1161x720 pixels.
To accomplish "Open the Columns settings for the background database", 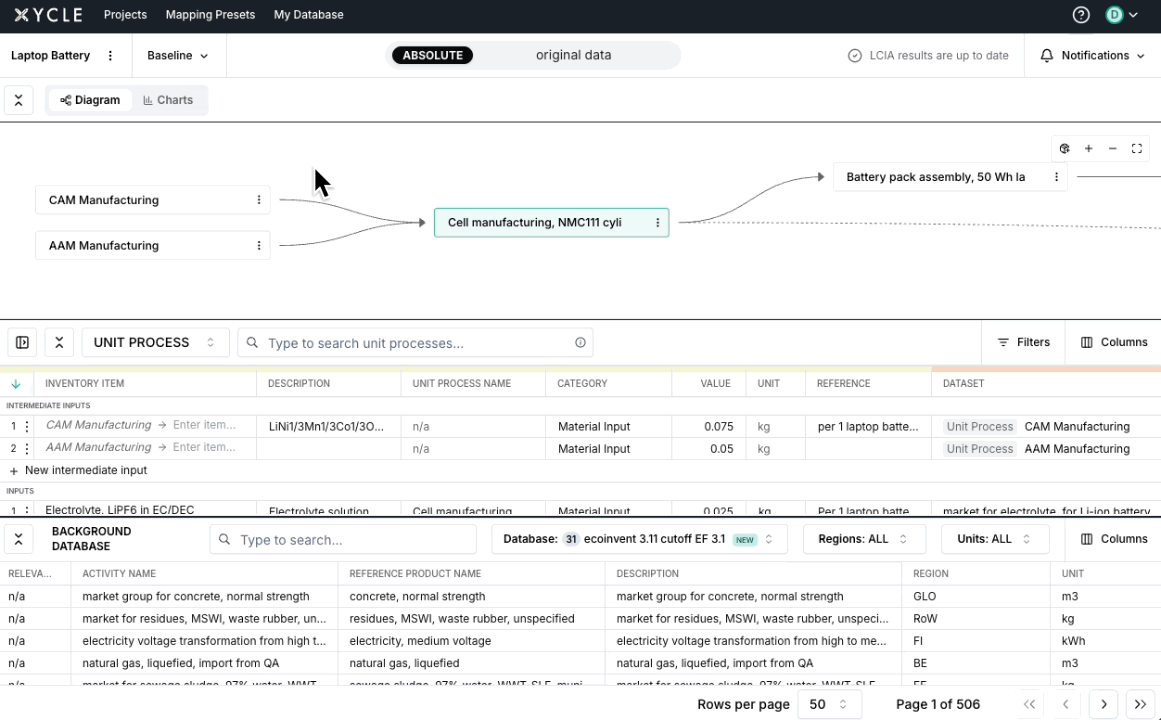I will click(x=1114, y=538).
